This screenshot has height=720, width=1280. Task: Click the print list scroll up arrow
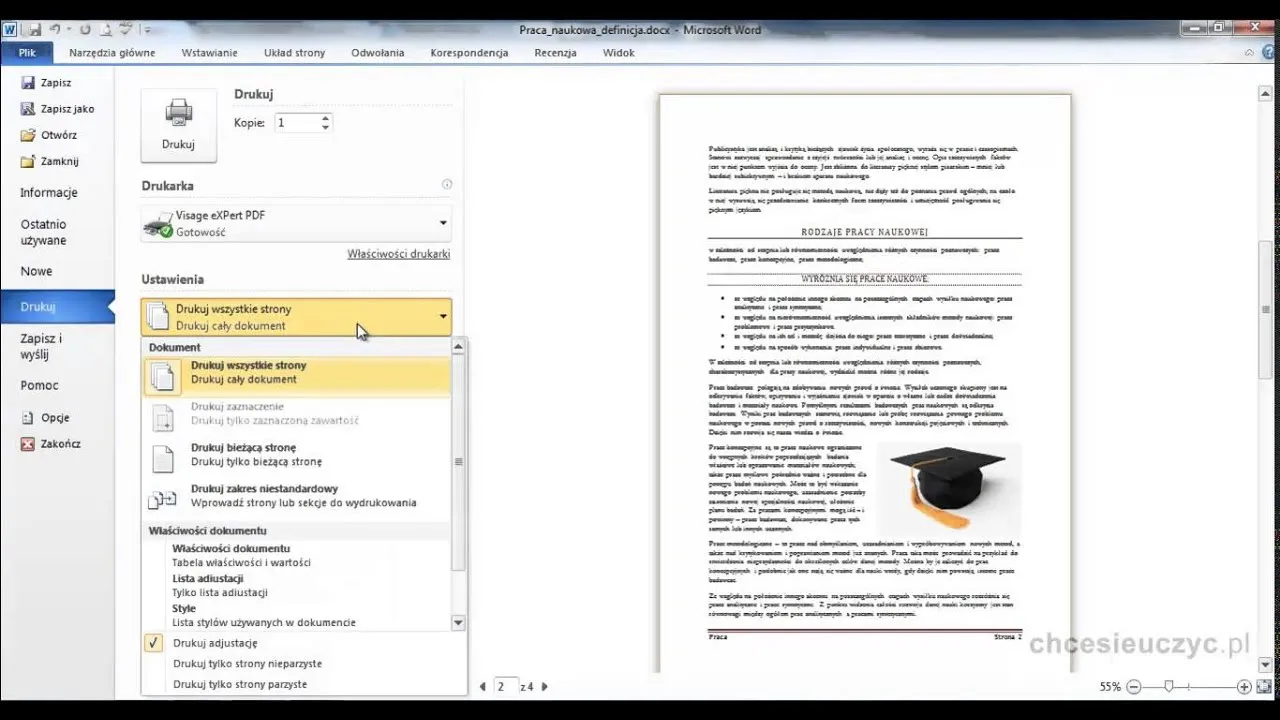[458, 347]
